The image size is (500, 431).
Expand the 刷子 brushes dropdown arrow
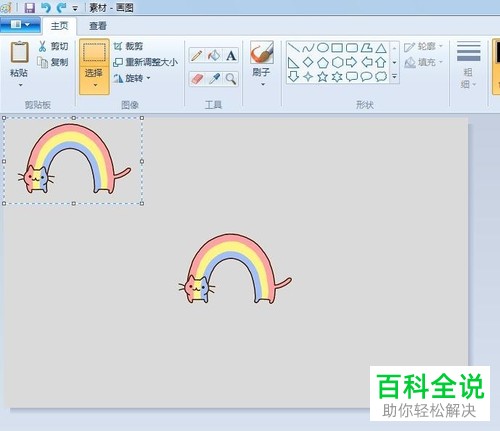263,85
